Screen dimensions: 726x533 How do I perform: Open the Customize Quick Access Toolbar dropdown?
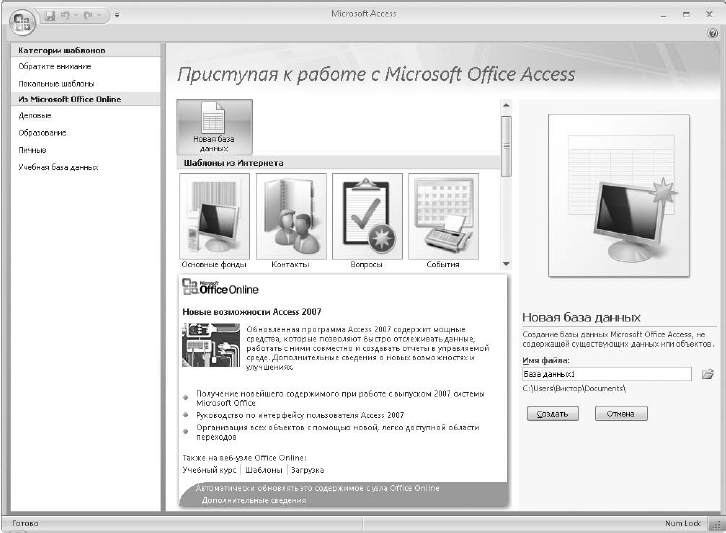click(x=117, y=15)
